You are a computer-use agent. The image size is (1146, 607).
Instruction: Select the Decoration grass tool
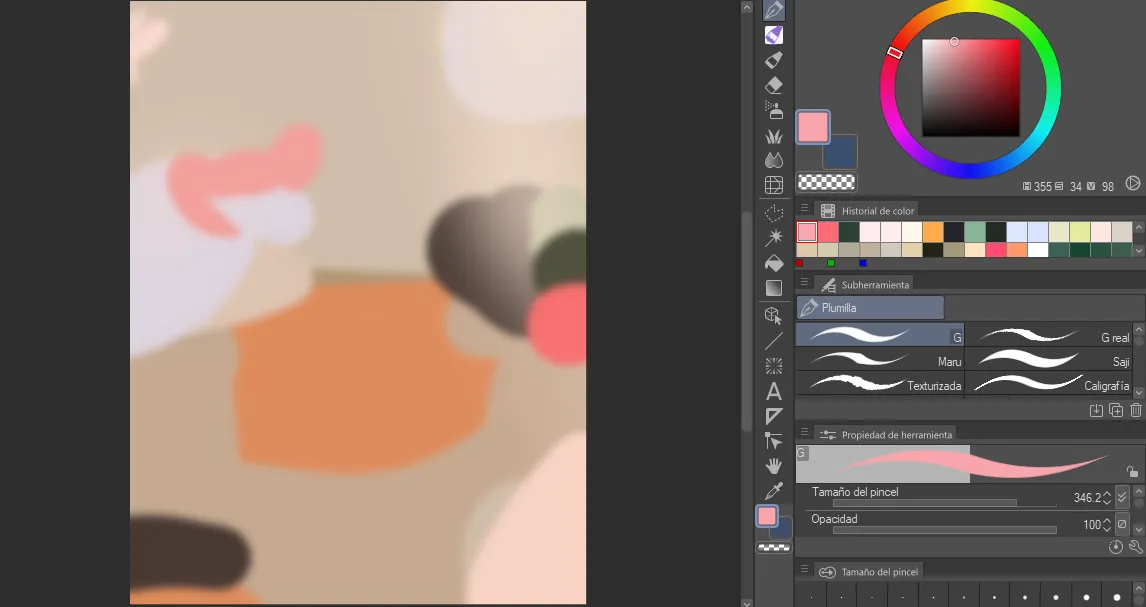[x=773, y=136]
